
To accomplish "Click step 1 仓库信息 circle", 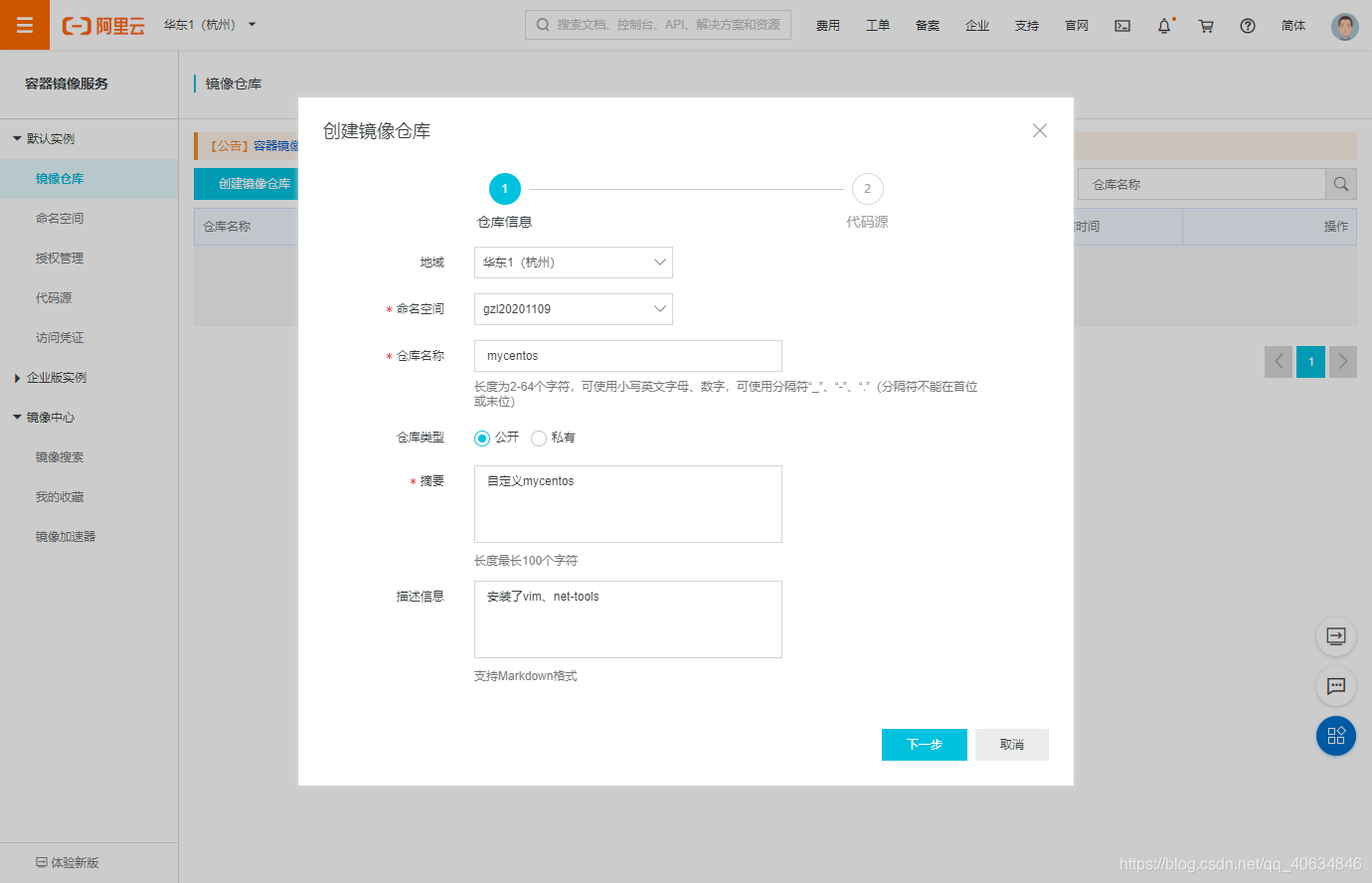I will 505,189.
